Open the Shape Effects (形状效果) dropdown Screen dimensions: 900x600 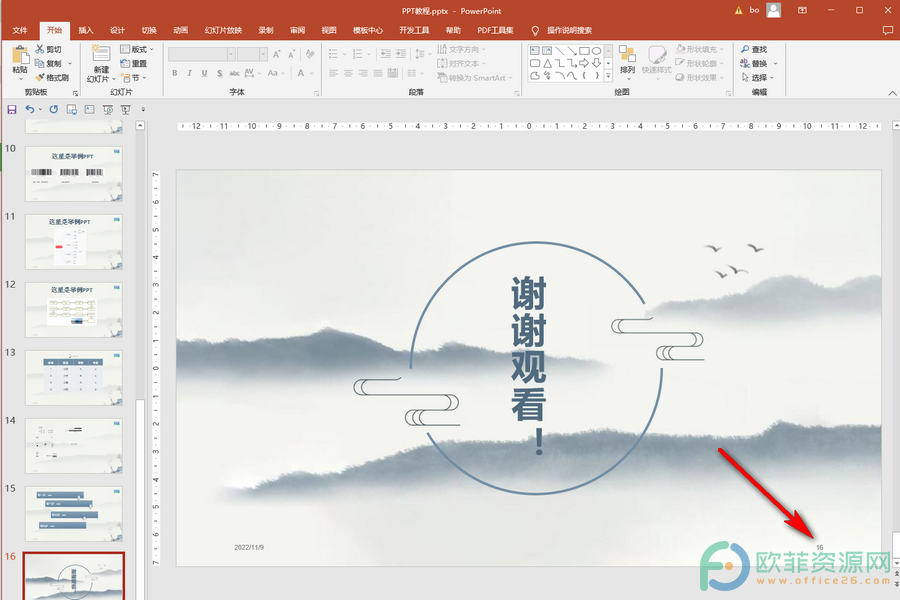[700, 78]
